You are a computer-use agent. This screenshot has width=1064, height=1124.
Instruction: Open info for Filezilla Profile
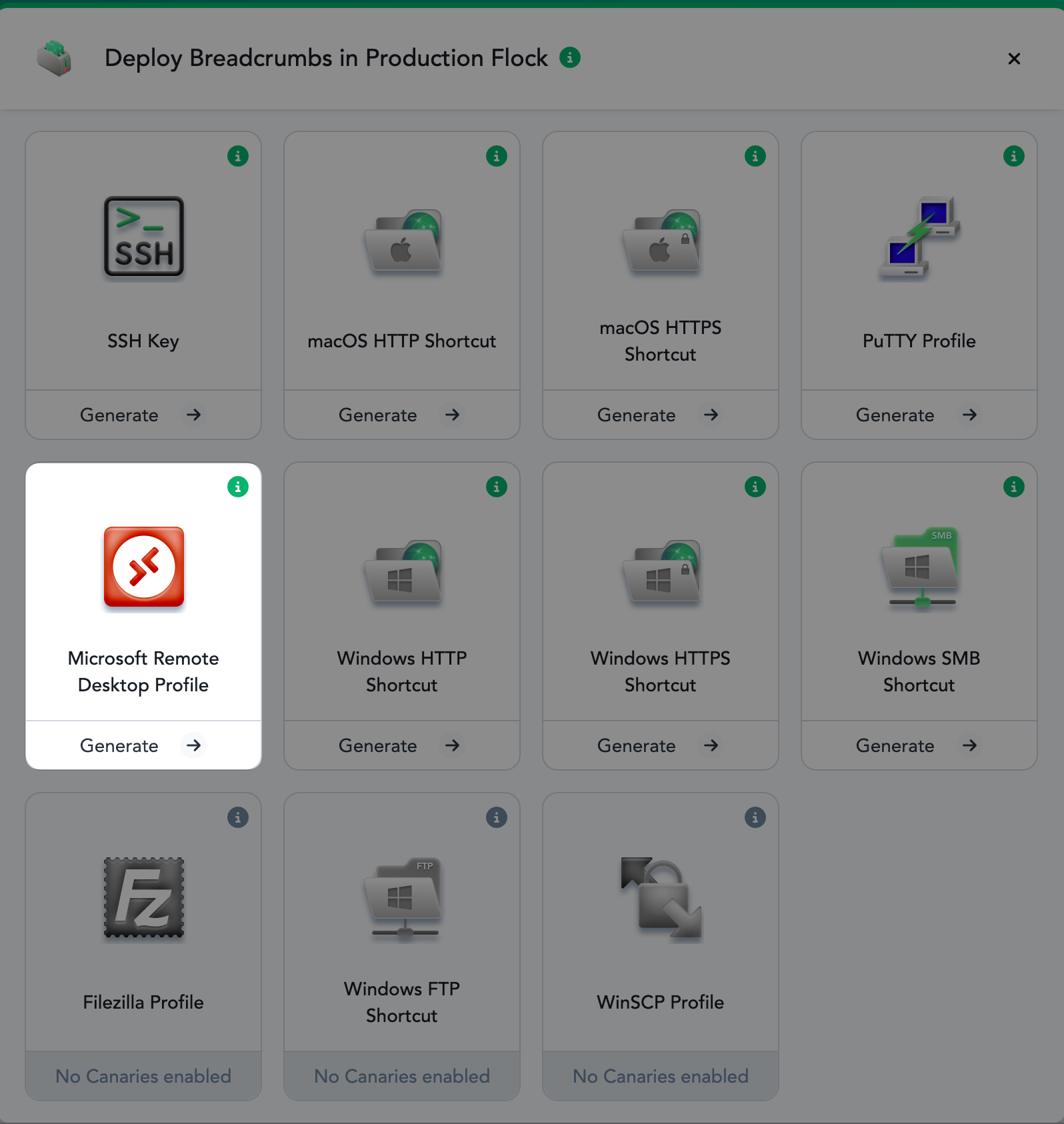click(238, 817)
